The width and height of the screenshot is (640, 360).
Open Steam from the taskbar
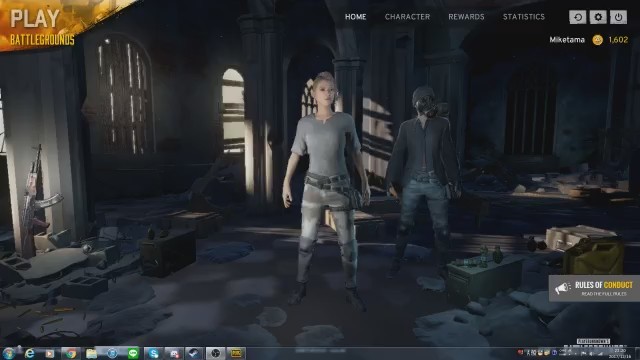[x=194, y=353]
